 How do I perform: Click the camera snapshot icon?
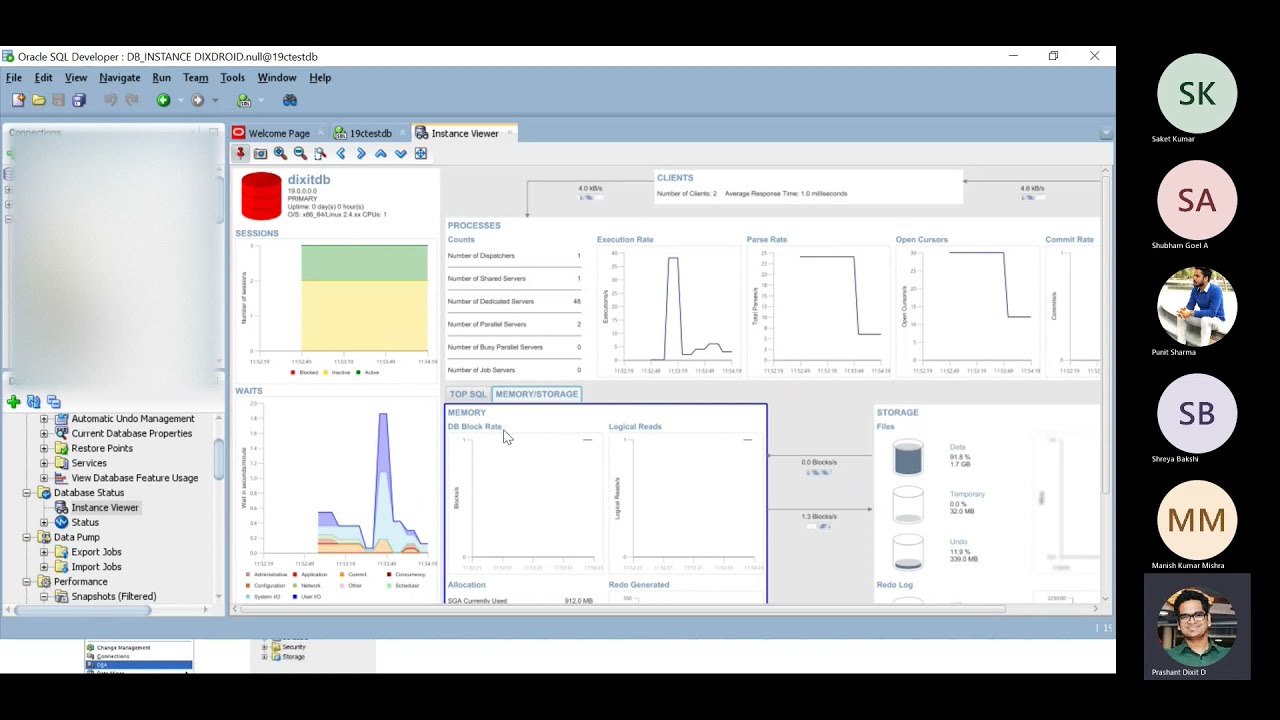(x=260, y=153)
